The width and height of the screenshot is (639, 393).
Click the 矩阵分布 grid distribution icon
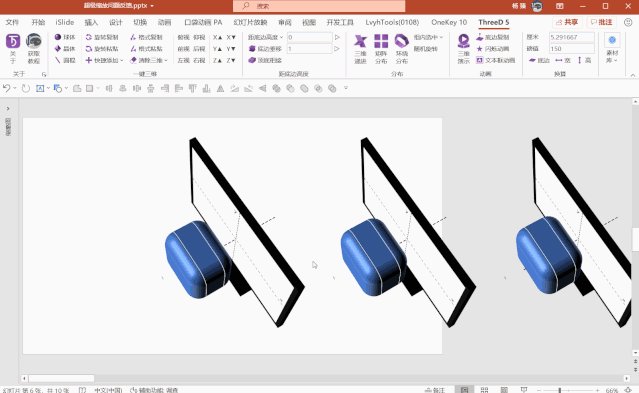pos(381,49)
